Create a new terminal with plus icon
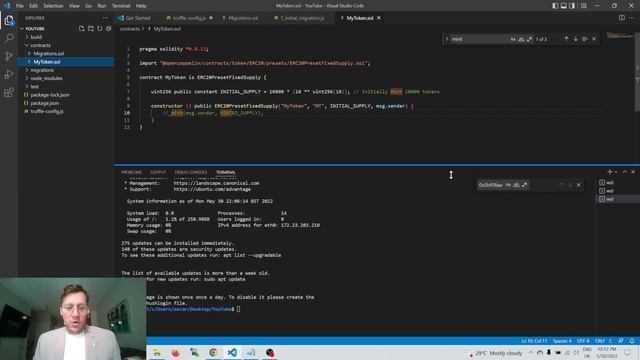Image resolution: width=640 pixels, height=360 pixels. tap(610, 172)
